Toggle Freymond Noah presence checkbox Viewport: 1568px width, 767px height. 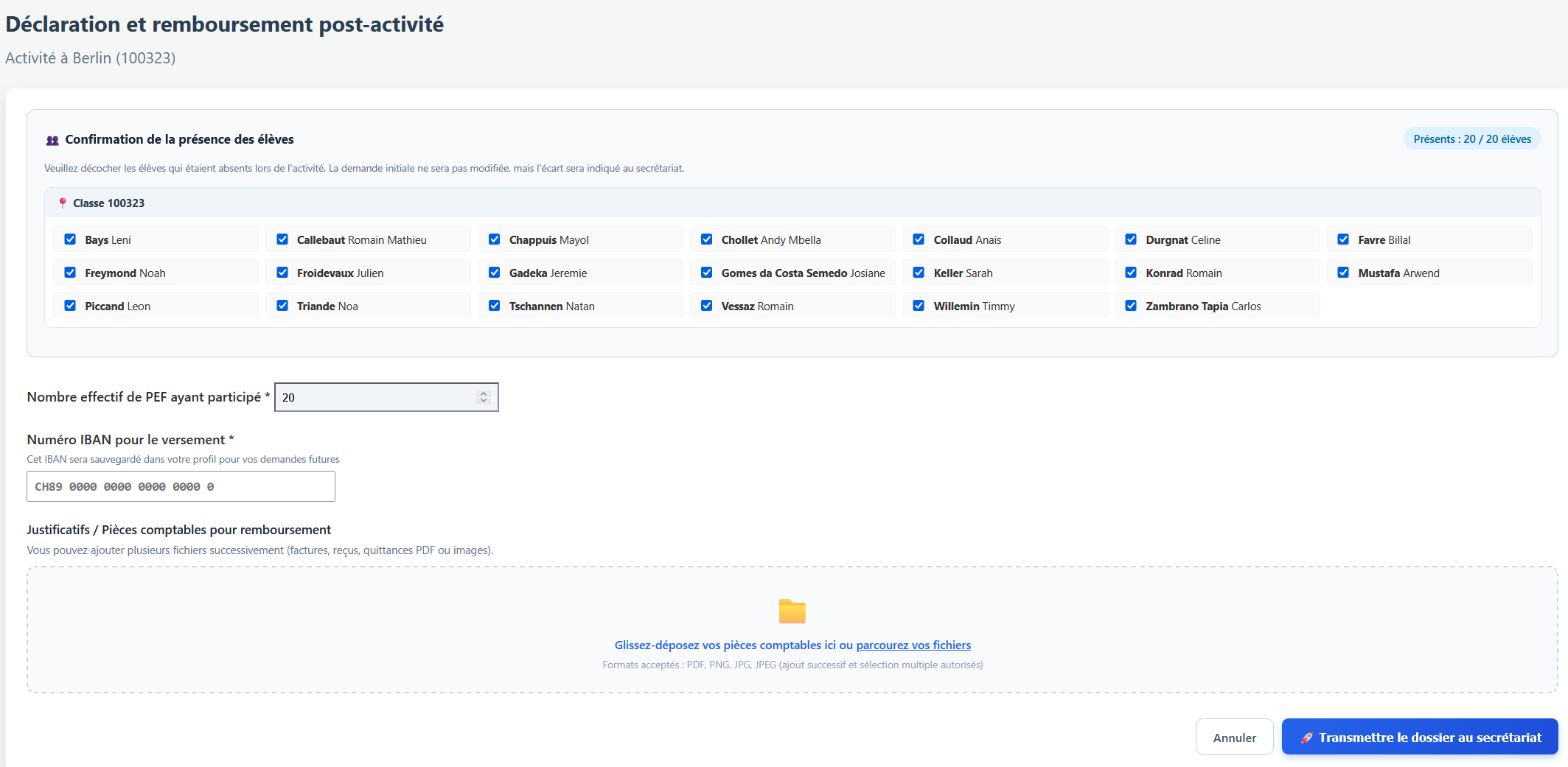coord(70,273)
